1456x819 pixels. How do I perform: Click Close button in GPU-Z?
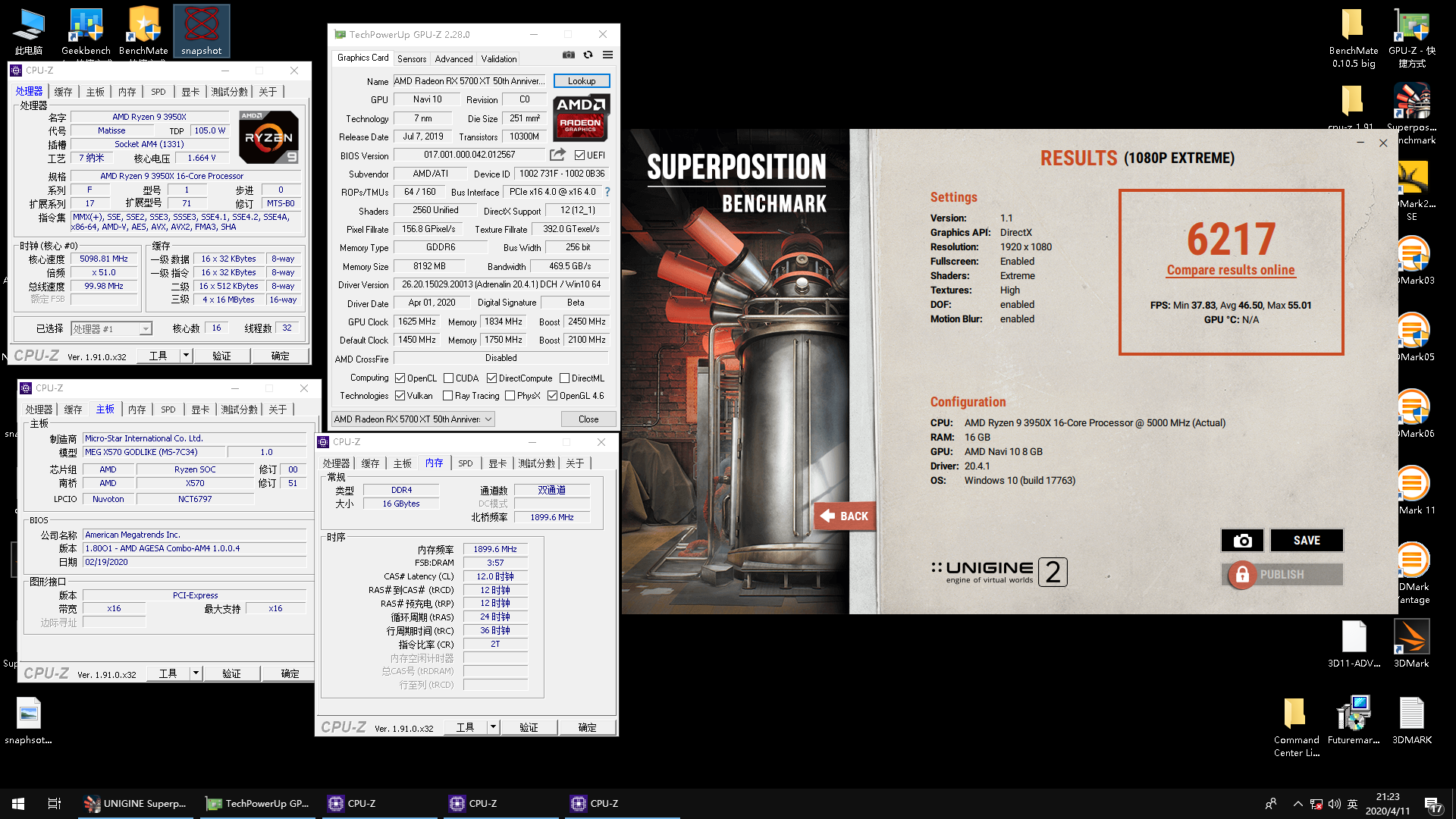coord(588,419)
